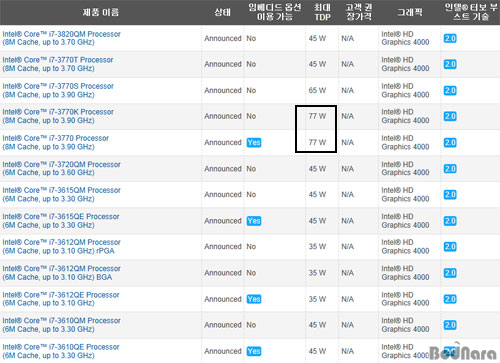
Task: Open the Intel Core i7-3720QM Processor link
Action: (x=61, y=168)
